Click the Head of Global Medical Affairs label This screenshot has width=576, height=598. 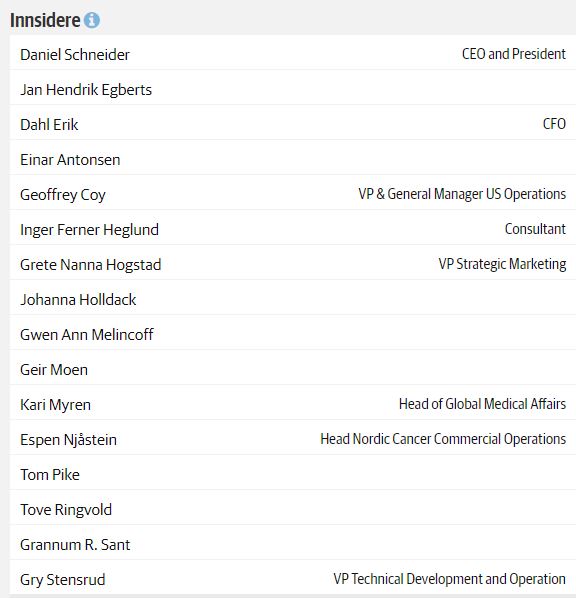tap(482, 404)
